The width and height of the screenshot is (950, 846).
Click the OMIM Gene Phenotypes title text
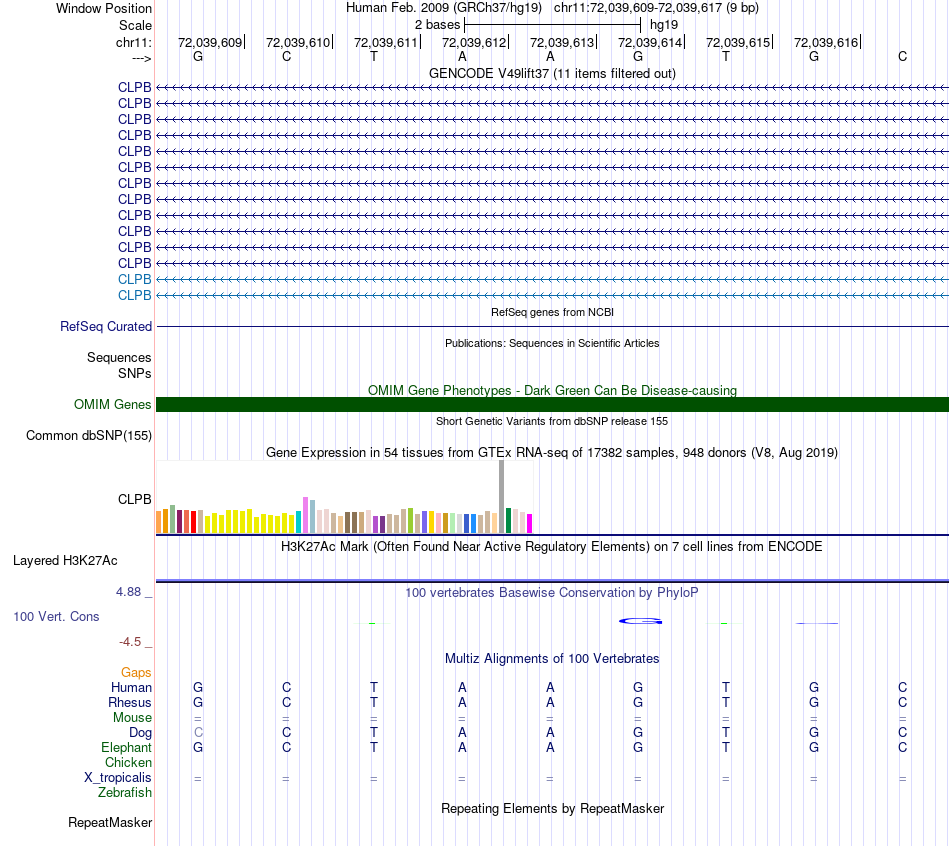point(552,390)
